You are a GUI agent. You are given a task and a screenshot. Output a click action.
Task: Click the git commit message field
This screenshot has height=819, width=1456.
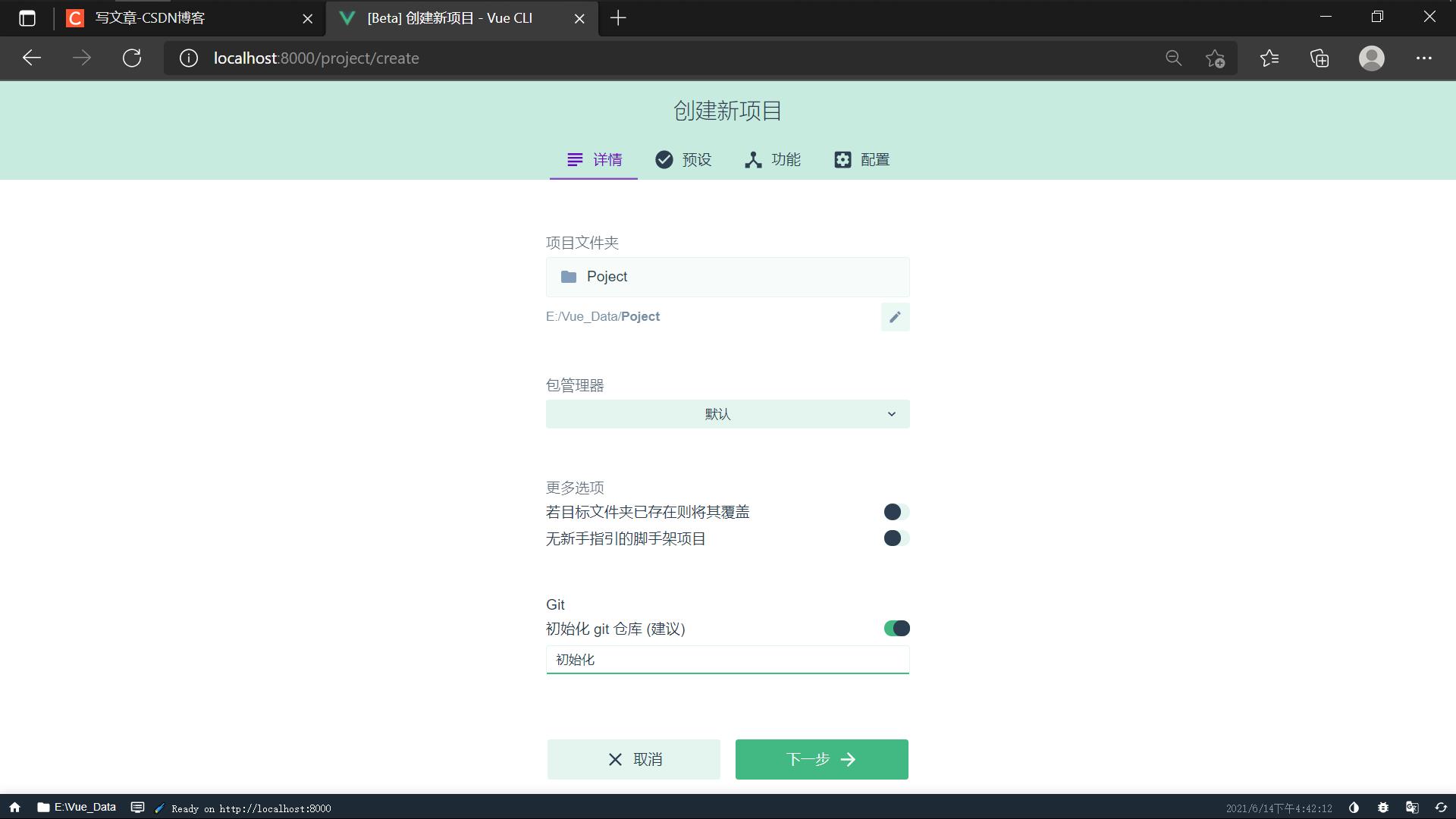[x=727, y=660]
